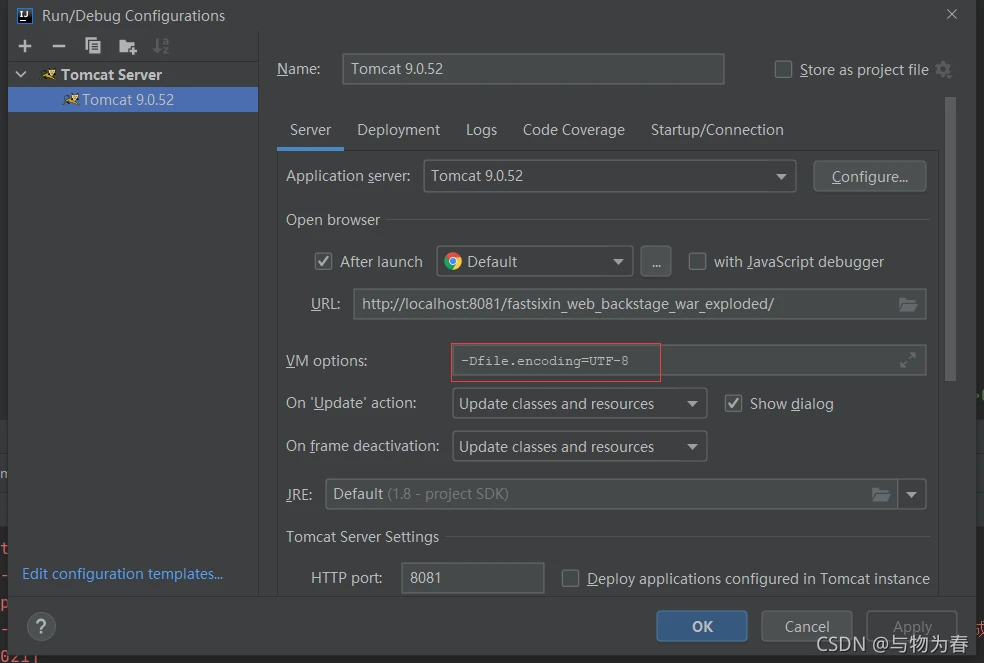Enable with JavaScript debugger checkbox
Viewport: 984px width, 663px height.
(x=697, y=261)
